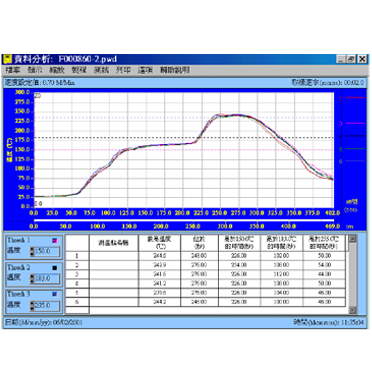
Task: Open the 顯示 (Display) menu
Action: pyautogui.click(x=35, y=70)
